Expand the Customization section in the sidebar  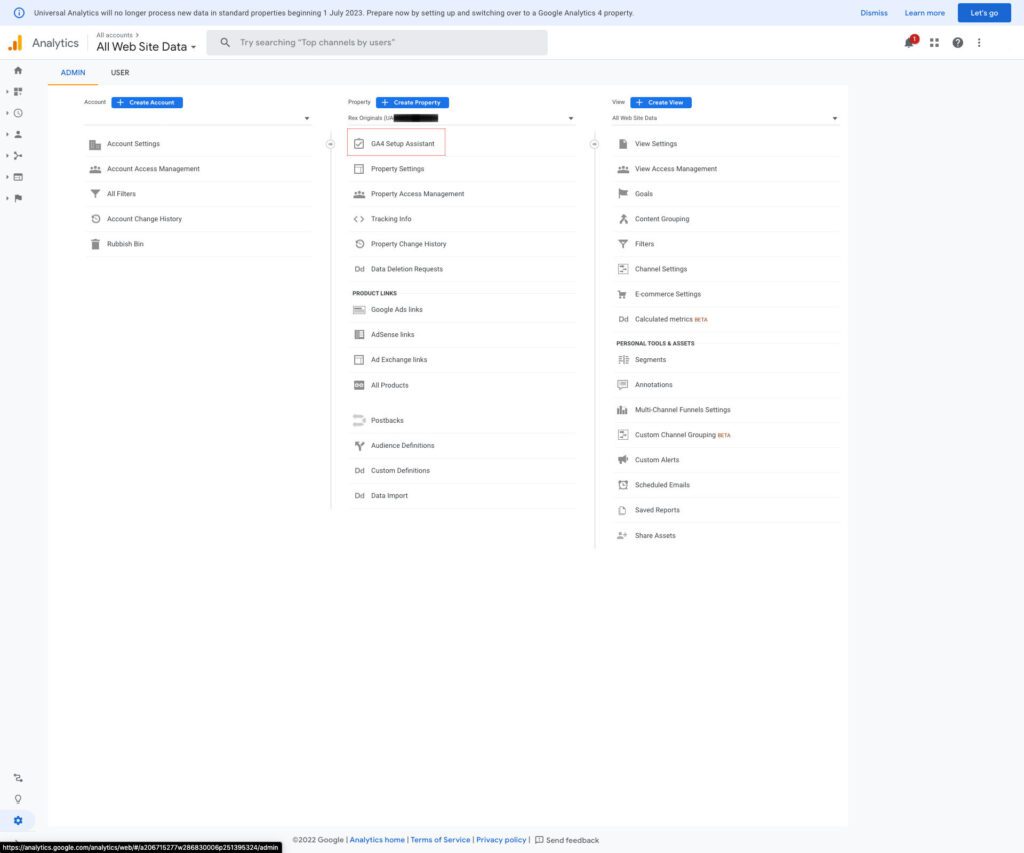(x=17, y=90)
